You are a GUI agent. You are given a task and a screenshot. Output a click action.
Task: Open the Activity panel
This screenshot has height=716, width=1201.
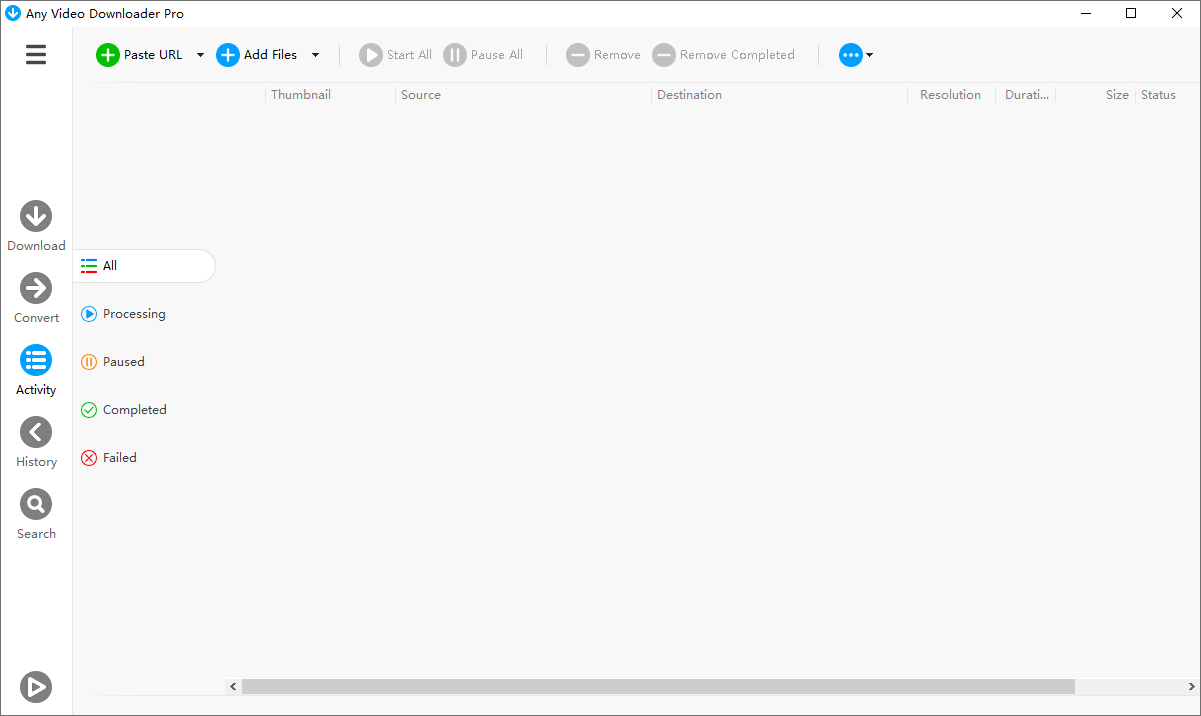(x=36, y=368)
